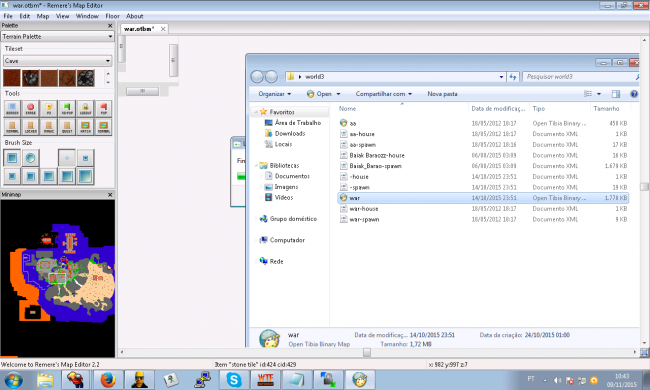Set largest brush size

point(85,176)
